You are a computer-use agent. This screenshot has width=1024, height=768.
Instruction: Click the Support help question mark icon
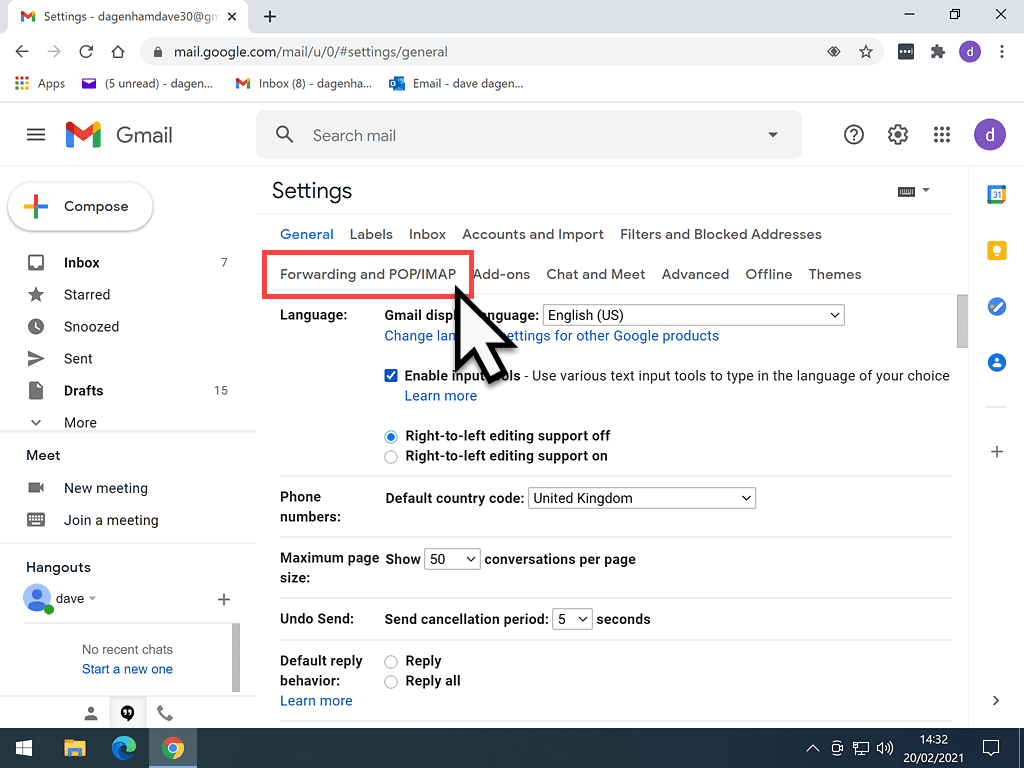pyautogui.click(x=854, y=135)
